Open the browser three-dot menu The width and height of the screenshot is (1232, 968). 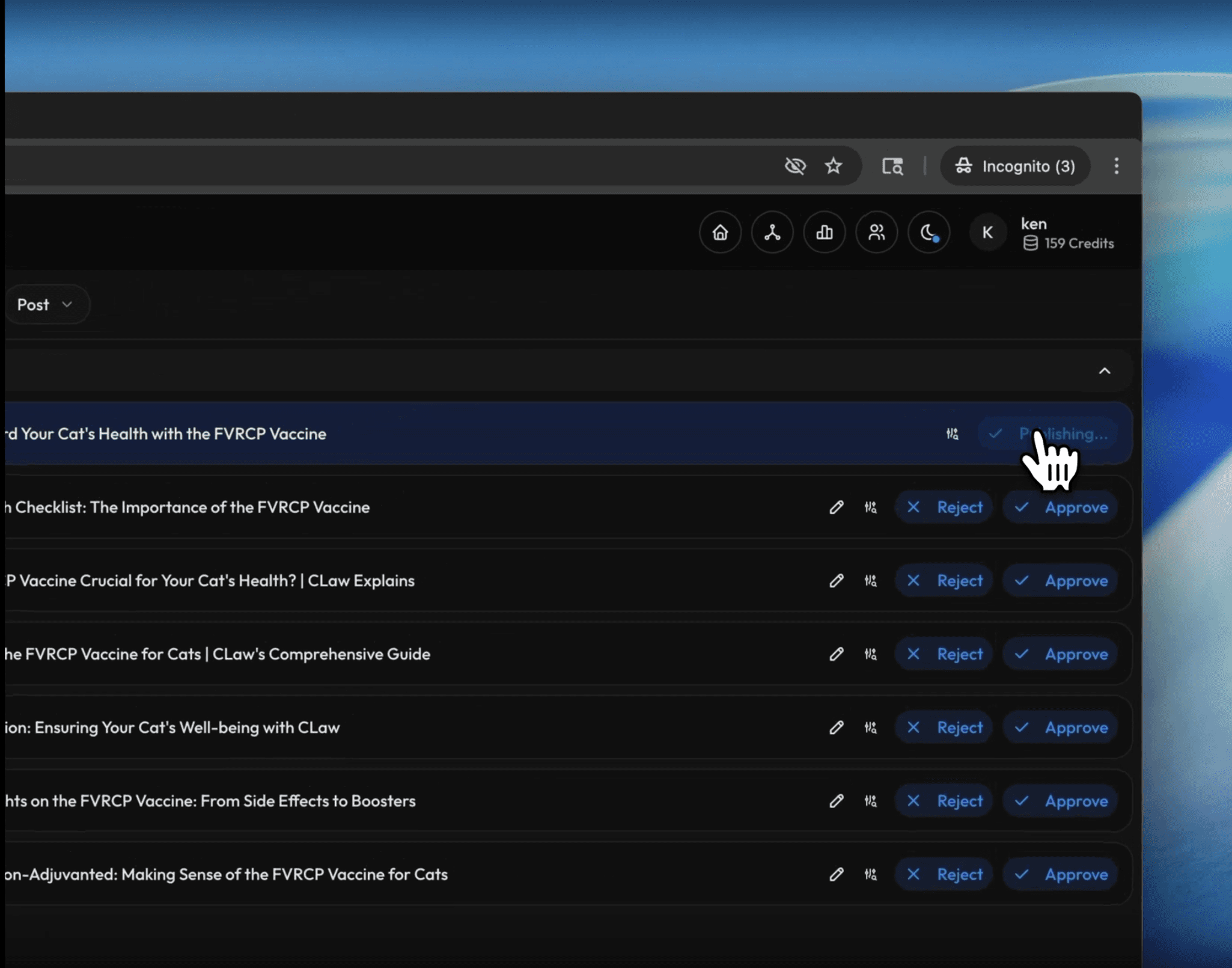(1116, 166)
